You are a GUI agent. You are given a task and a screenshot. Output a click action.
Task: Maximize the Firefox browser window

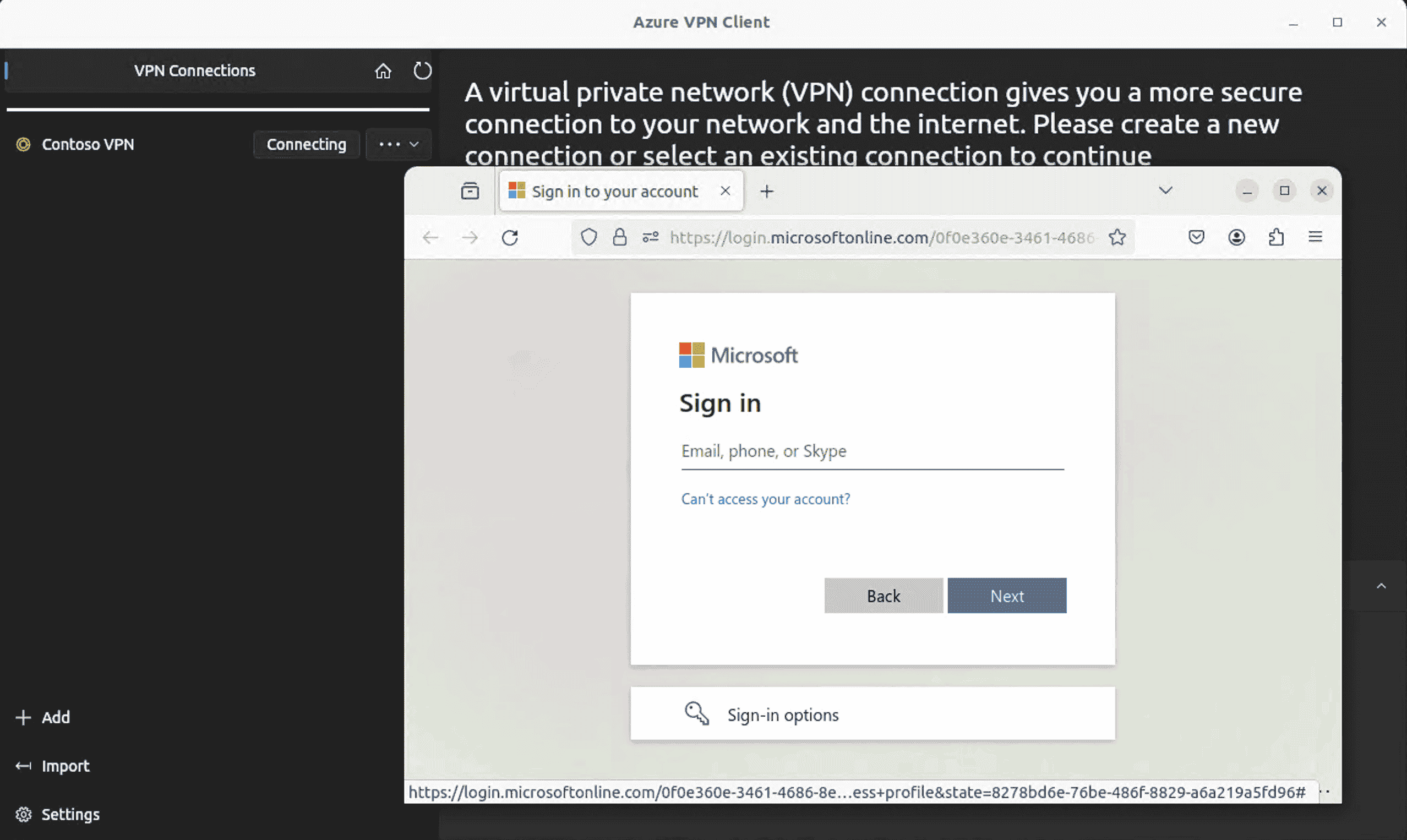coord(1284,191)
